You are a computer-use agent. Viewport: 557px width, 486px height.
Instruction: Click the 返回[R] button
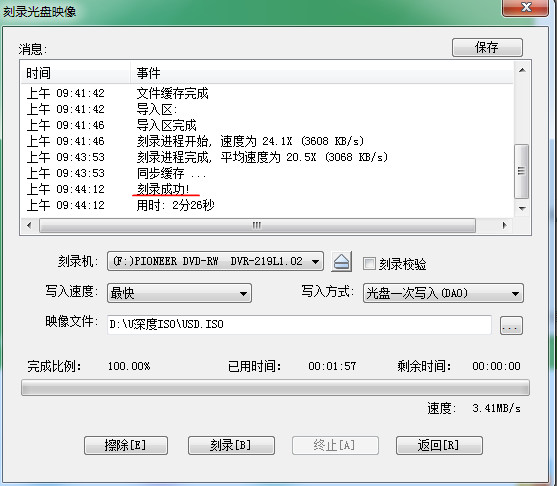439,446
